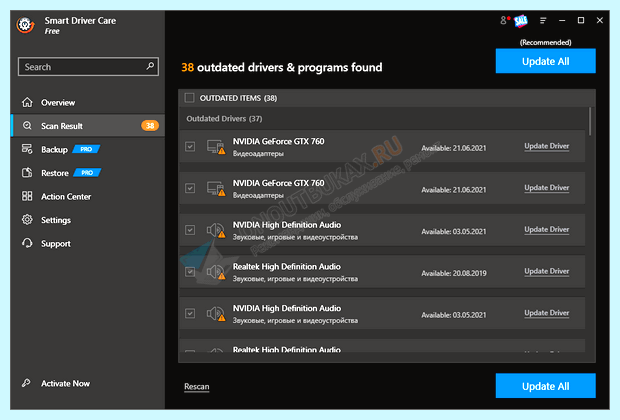Click the Settings gear icon

[27, 219]
